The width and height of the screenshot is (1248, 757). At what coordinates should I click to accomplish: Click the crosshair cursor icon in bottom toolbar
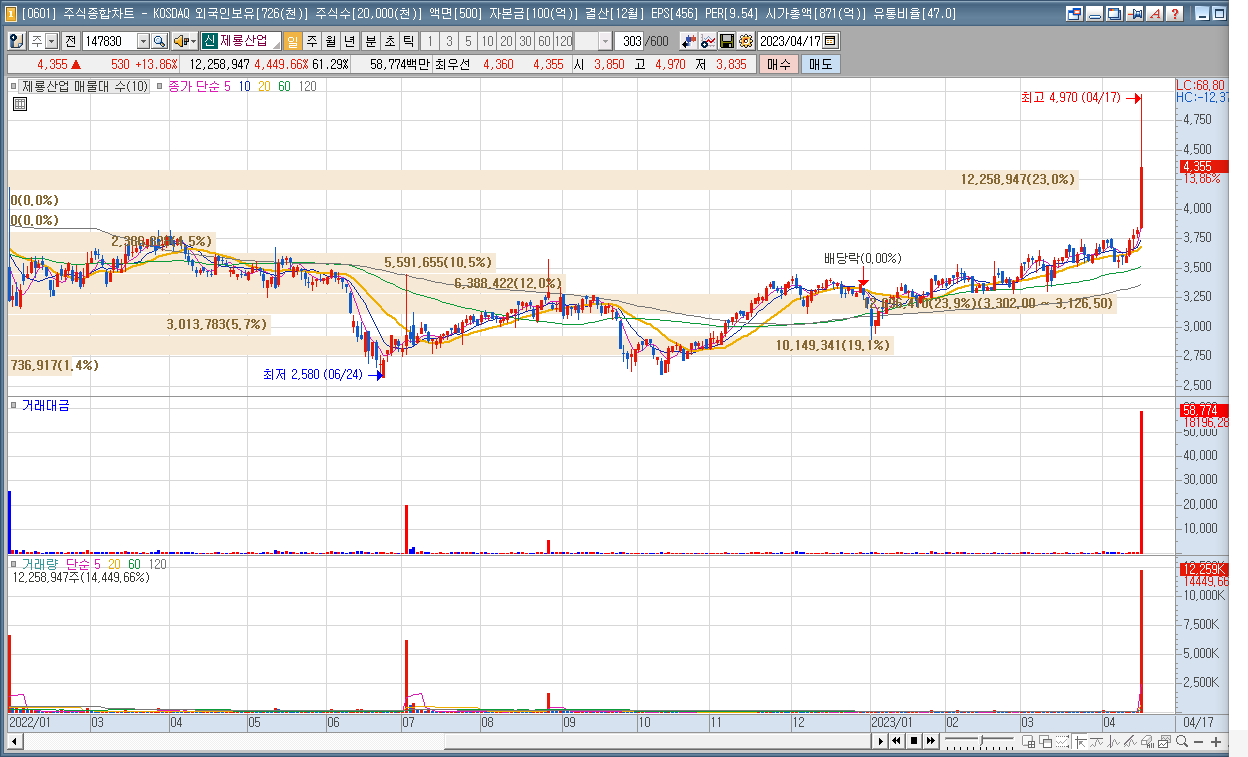[x=1080, y=741]
